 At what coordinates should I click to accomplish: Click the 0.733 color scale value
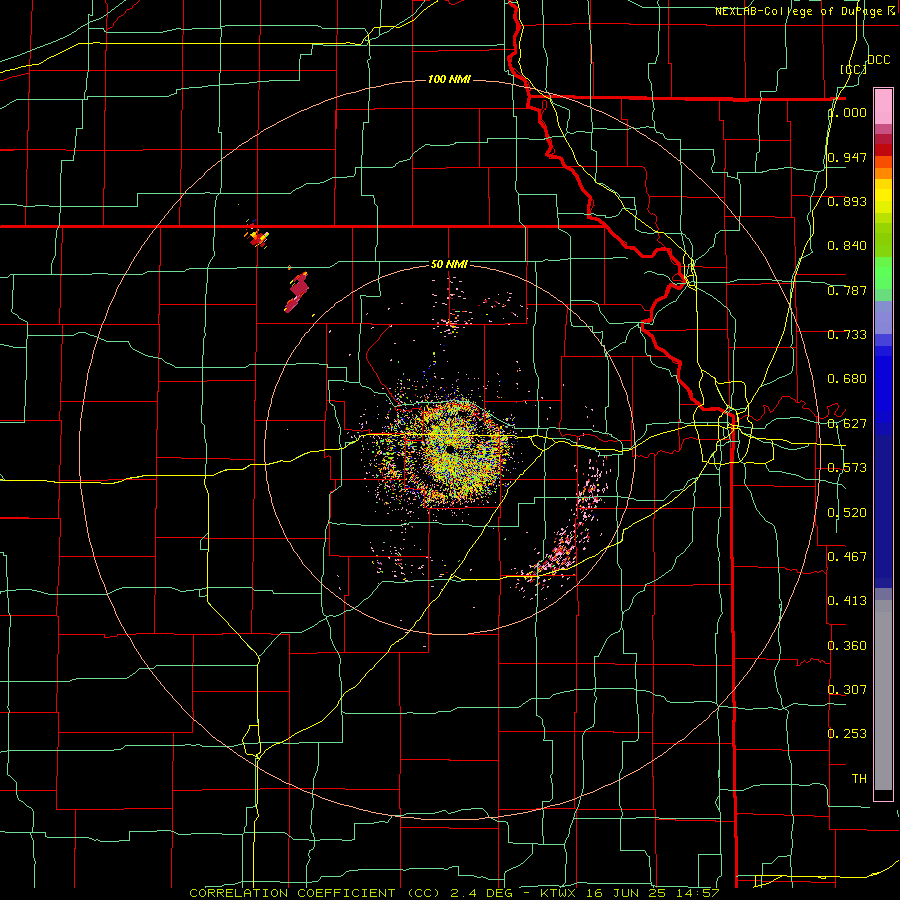pos(847,335)
